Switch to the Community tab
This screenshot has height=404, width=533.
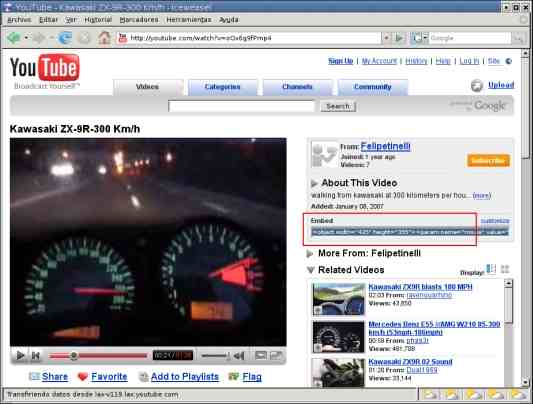pyautogui.click(x=373, y=87)
